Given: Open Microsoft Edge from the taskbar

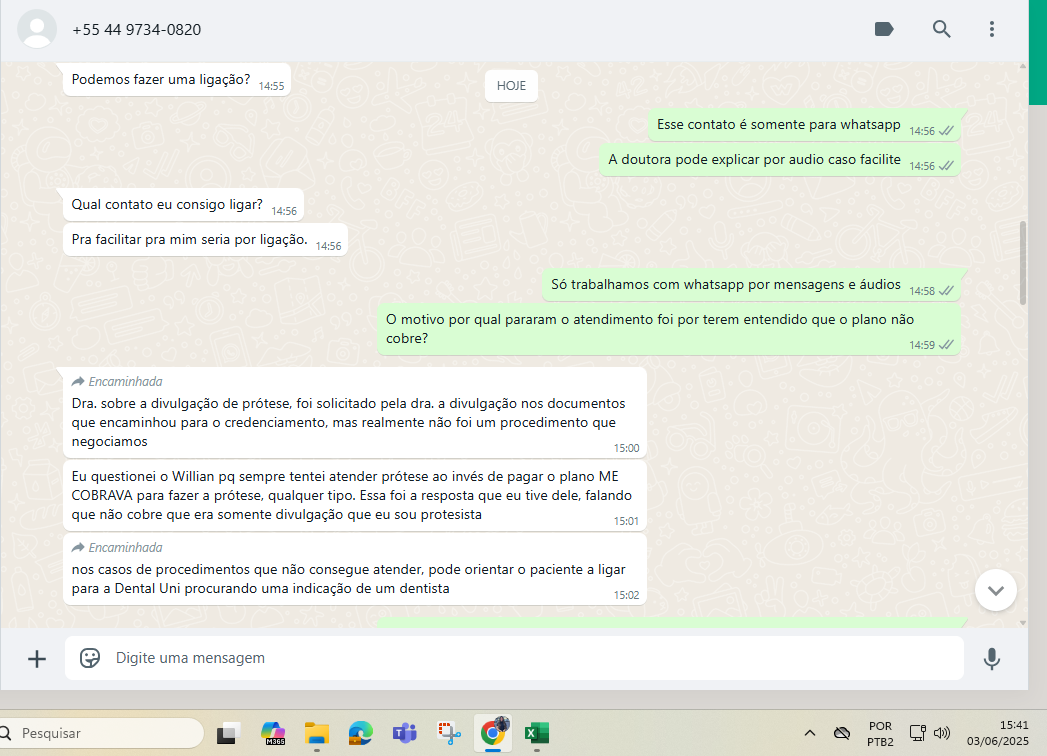Looking at the screenshot, I should [x=361, y=733].
